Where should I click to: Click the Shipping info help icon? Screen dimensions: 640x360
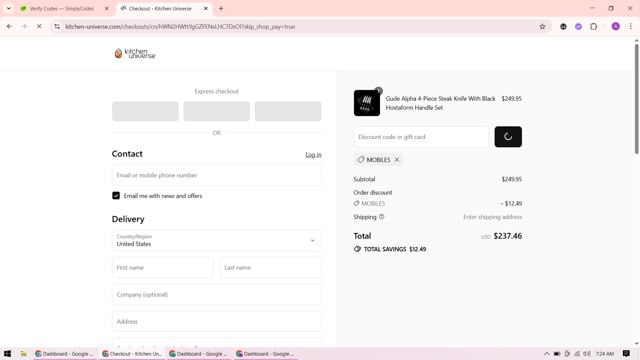(382, 217)
